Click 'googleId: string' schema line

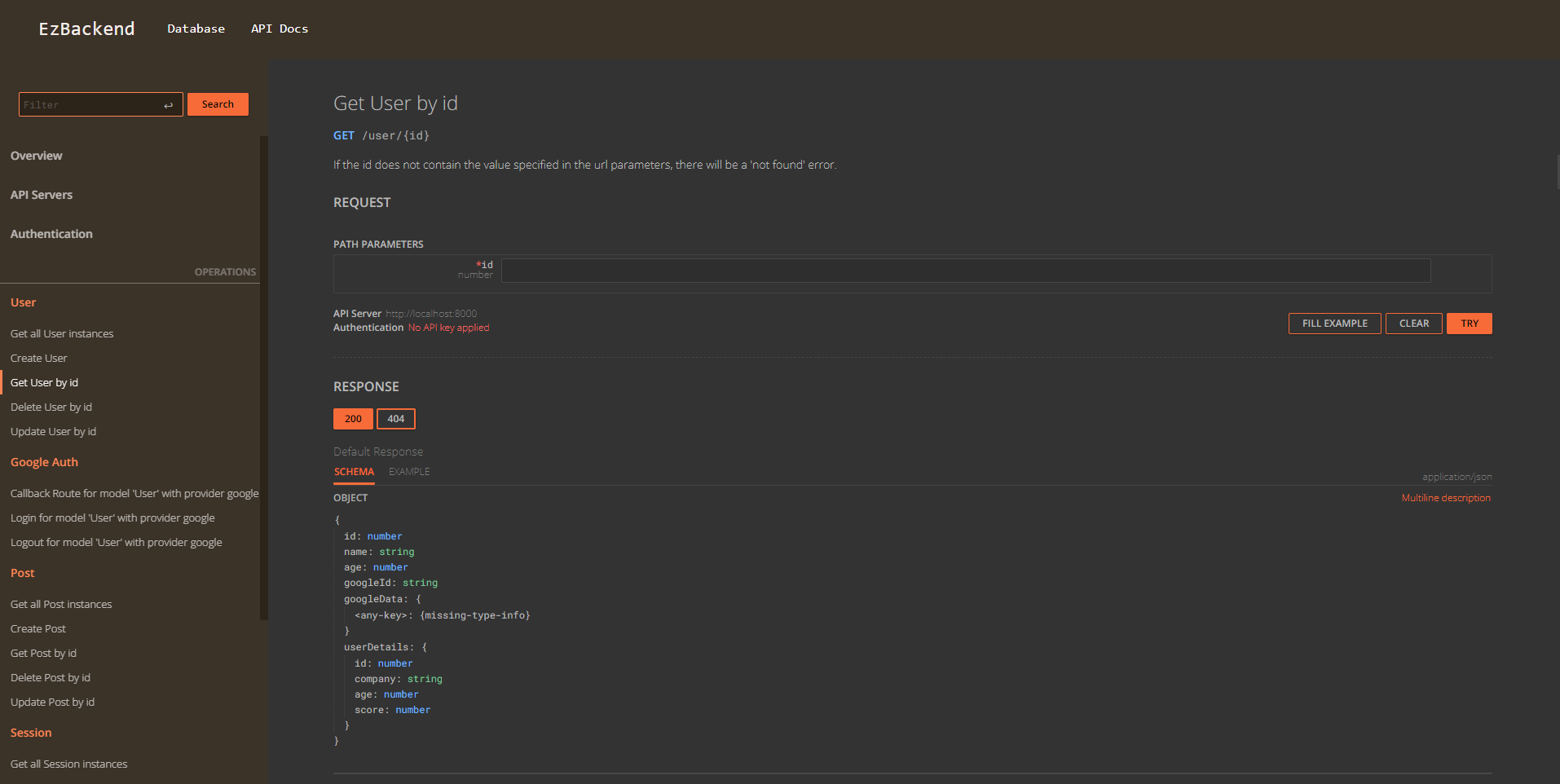390,583
